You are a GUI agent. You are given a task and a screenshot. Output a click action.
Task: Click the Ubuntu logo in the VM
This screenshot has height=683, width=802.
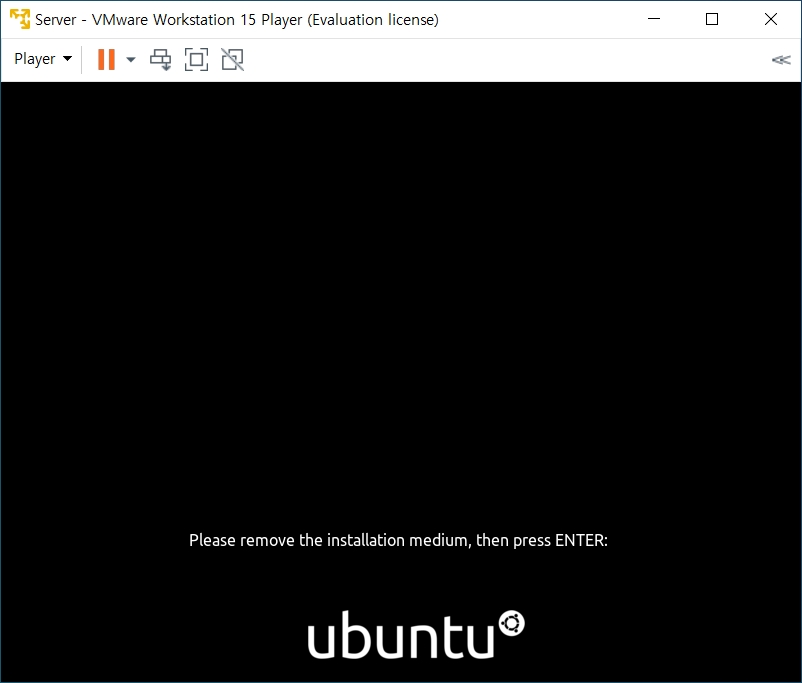pos(416,634)
